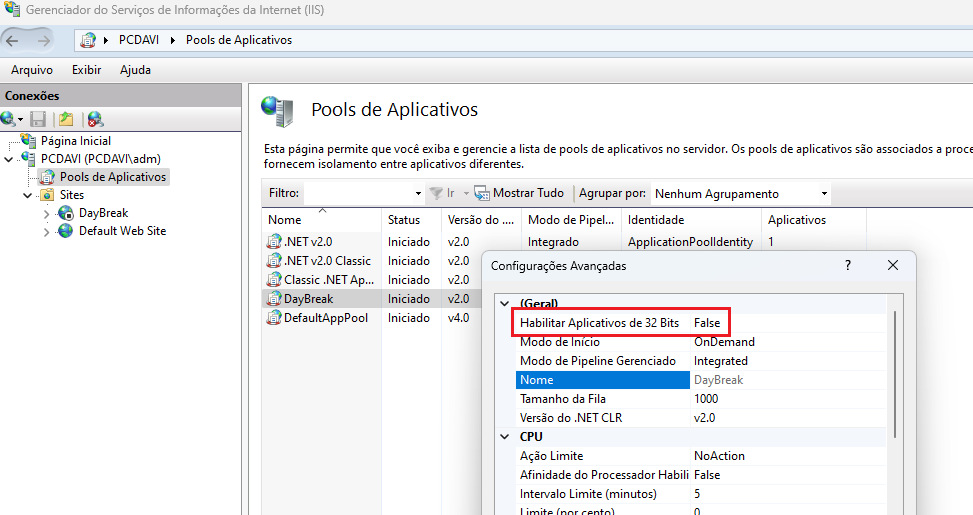
Task: Open the Arquivo menu
Action: (x=32, y=70)
